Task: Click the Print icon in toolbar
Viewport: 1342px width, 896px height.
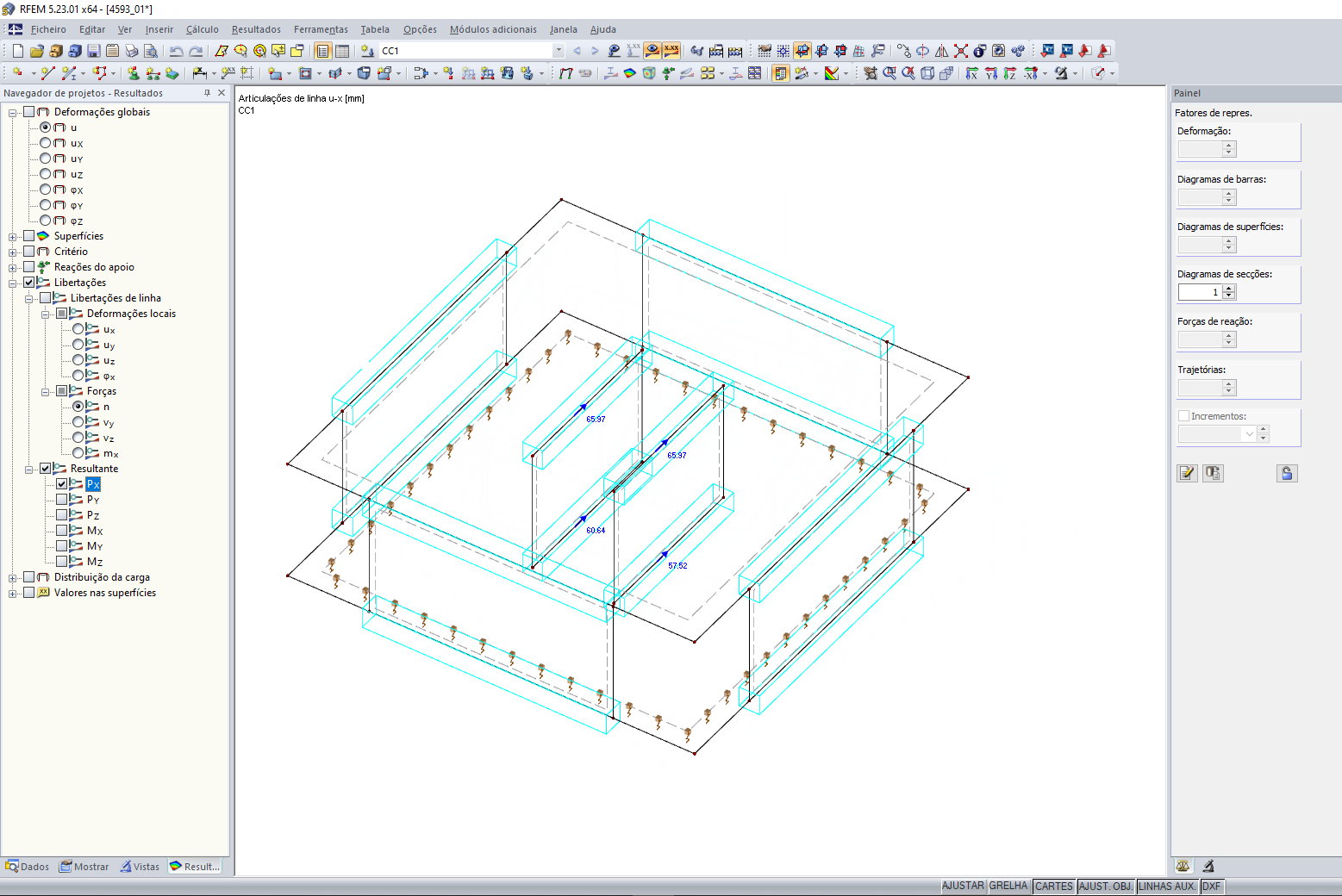Action: (x=131, y=51)
